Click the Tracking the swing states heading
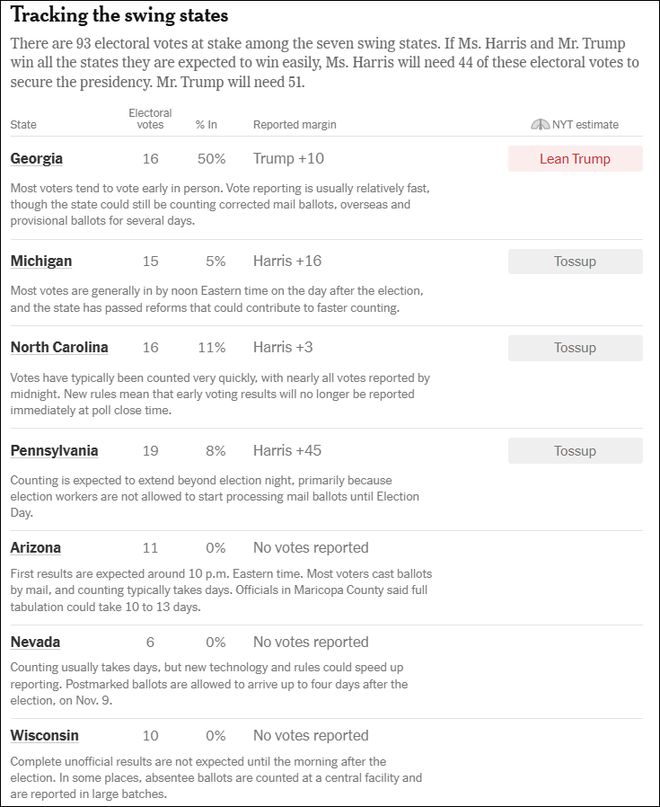660x807 pixels. (x=119, y=15)
